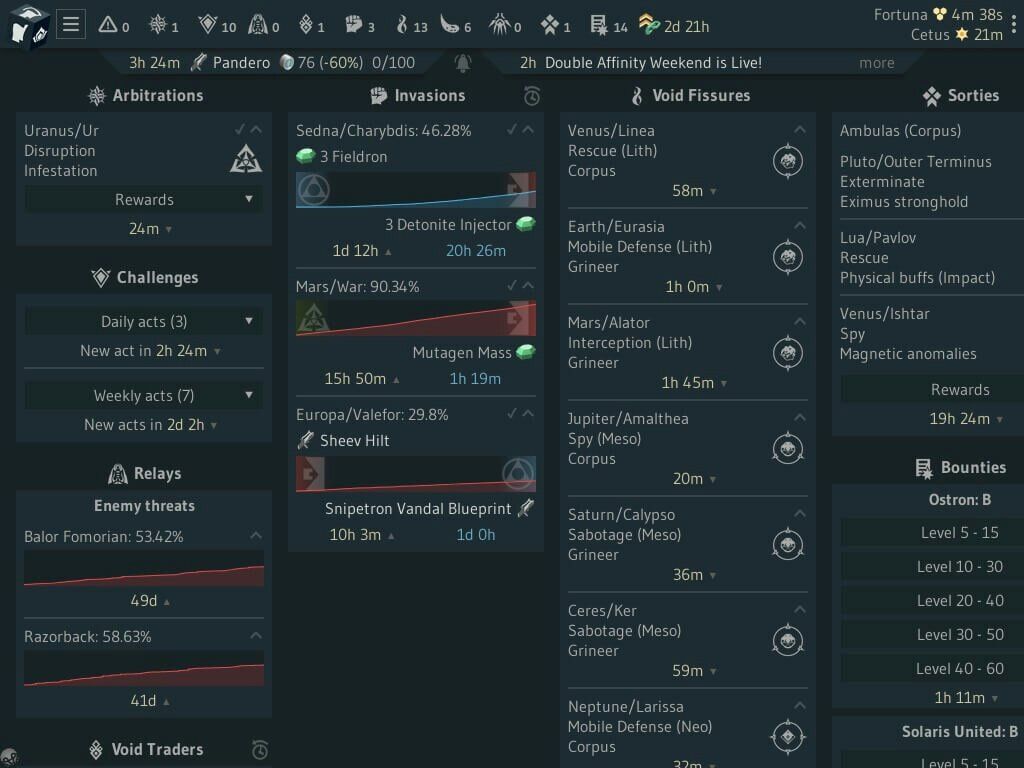Click the top bar icon showing 0 before sorties
The width and height of the screenshot is (1024, 768).
click(499, 25)
